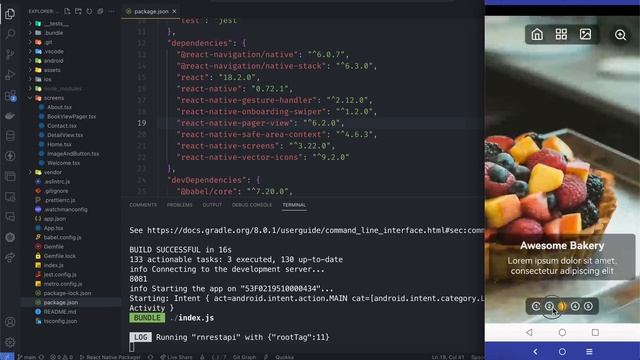640x360 pixels.
Task: Select page 5 indicator in the pager
Action: coord(588,306)
